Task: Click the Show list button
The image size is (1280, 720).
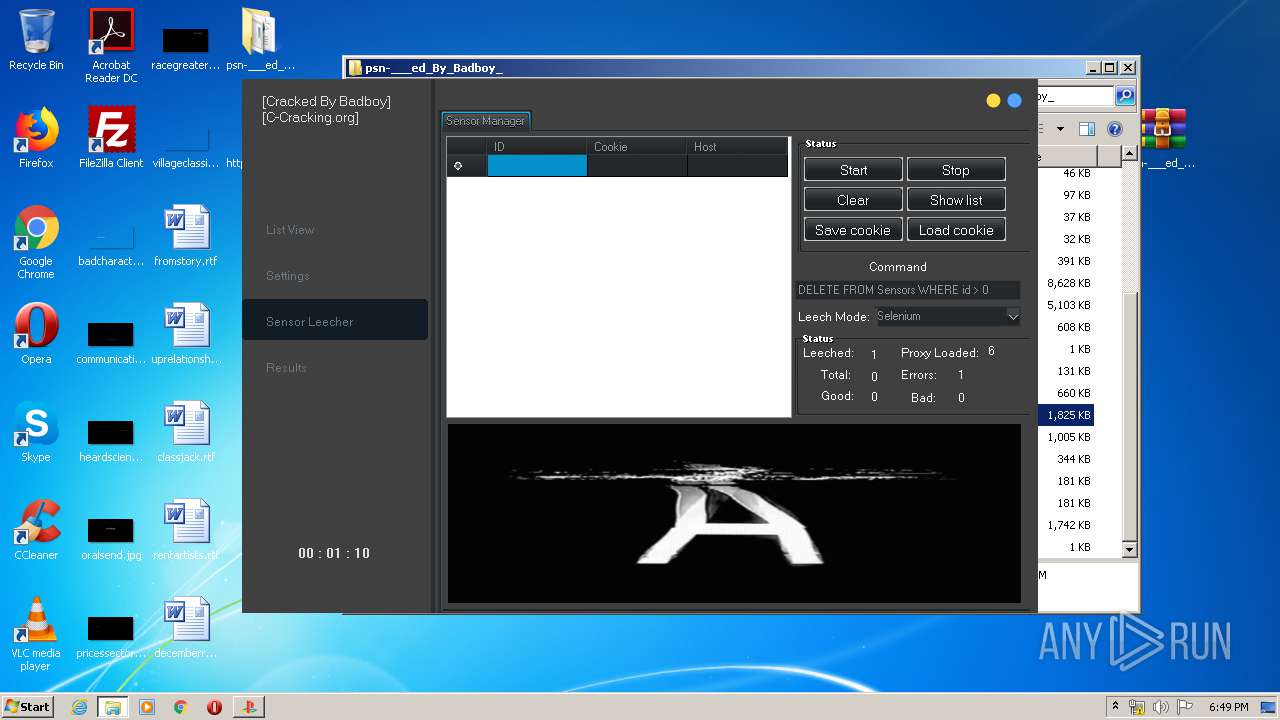Action: [x=956, y=200]
